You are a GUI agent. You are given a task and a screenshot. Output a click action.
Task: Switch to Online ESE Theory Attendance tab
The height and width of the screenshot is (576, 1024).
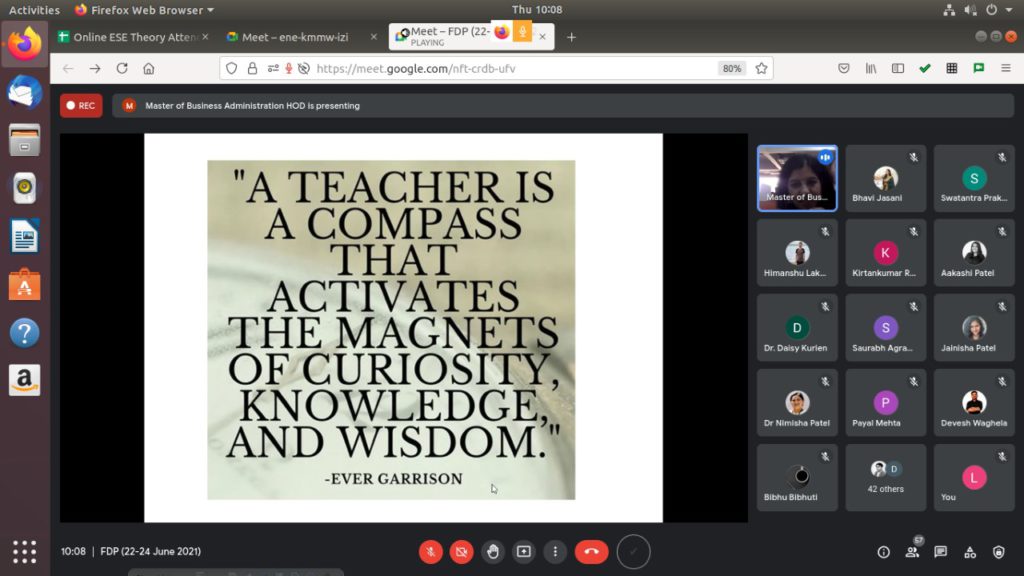pyautogui.click(x=133, y=37)
